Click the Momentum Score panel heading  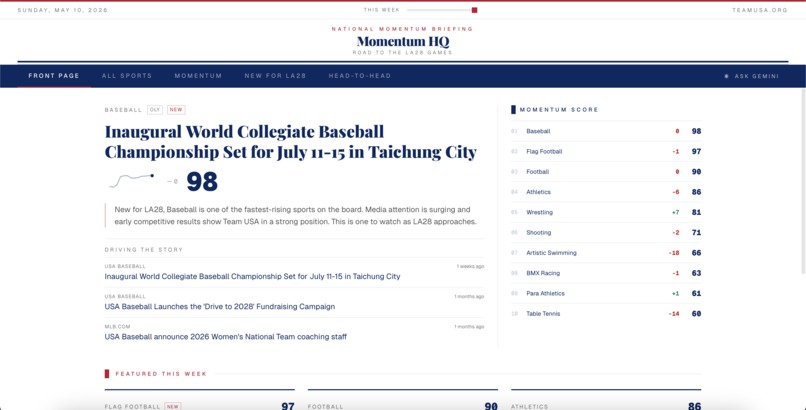point(559,110)
